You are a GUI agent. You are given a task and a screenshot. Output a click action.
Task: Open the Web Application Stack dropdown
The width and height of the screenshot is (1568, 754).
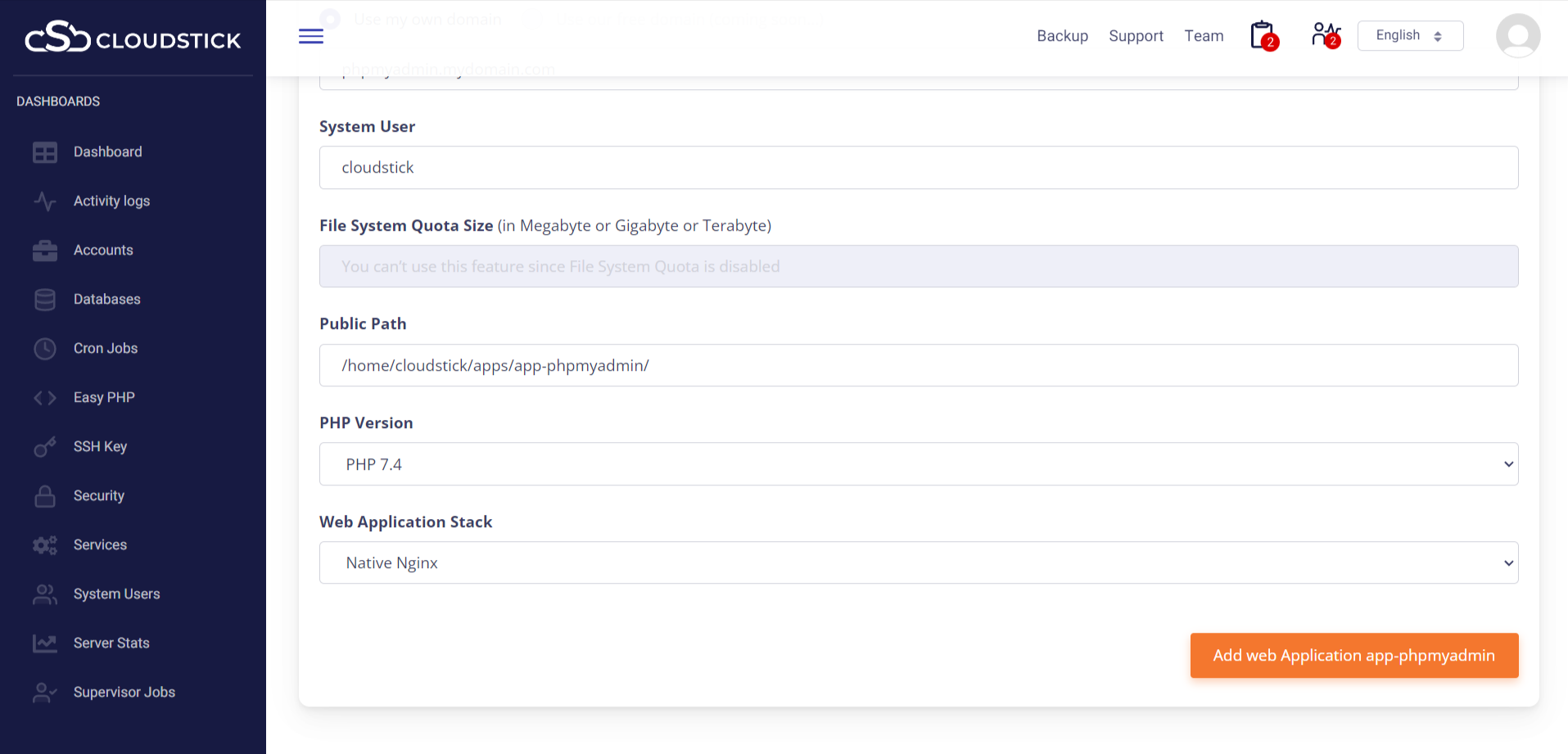918,563
